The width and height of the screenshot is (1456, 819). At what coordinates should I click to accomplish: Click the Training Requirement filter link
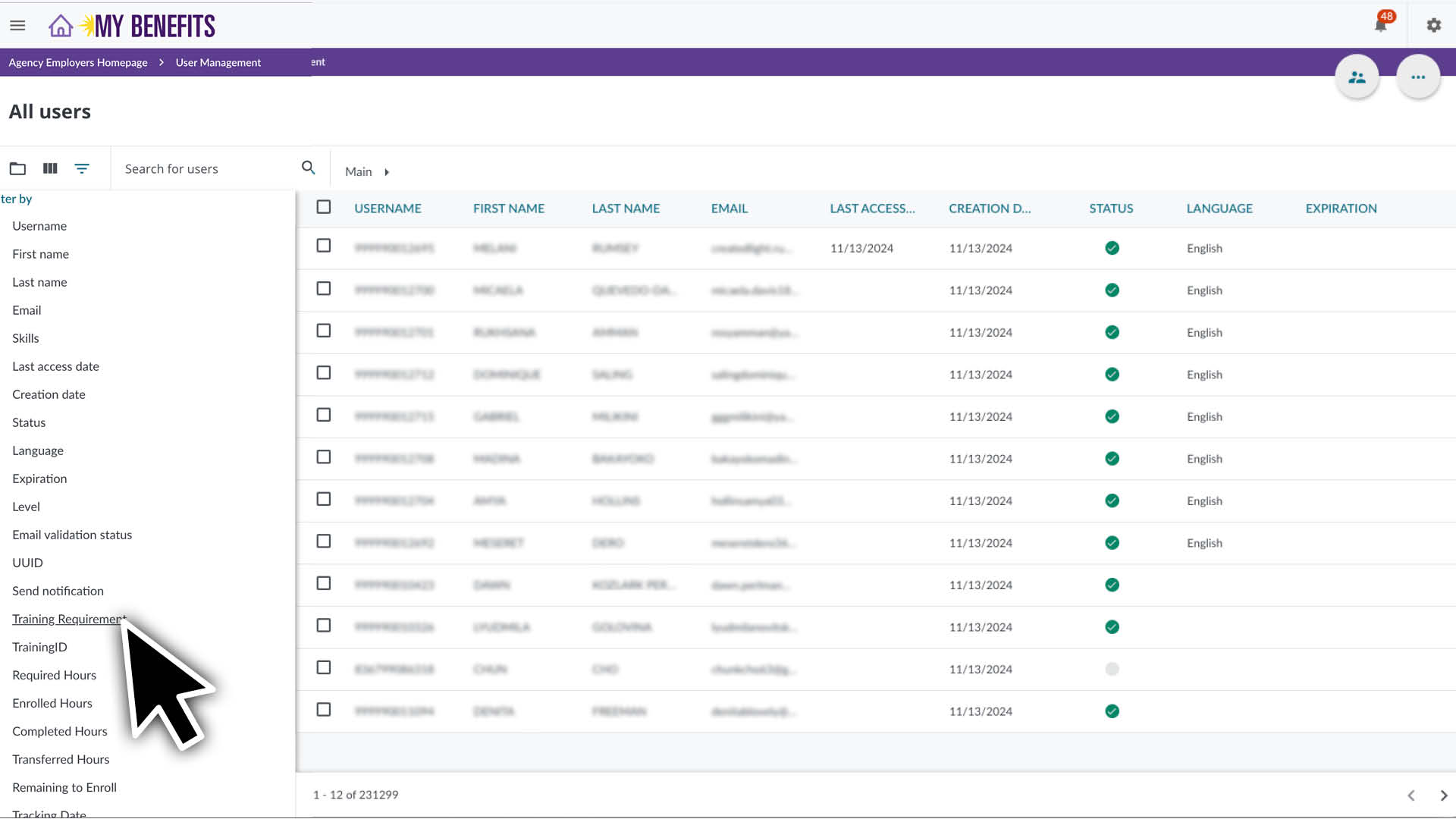pos(68,619)
